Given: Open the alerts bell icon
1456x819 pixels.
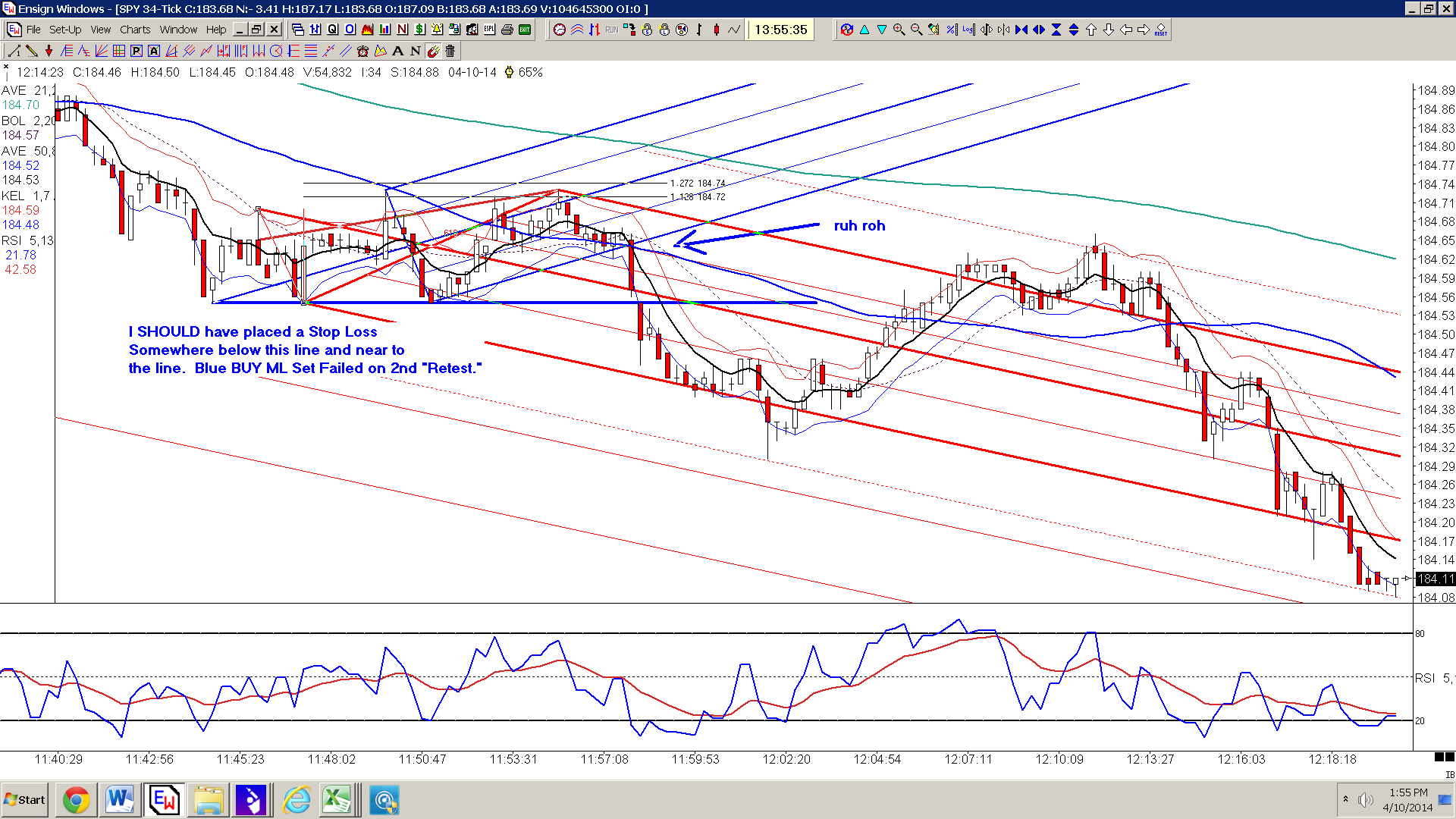Looking at the screenshot, I should point(437,29).
